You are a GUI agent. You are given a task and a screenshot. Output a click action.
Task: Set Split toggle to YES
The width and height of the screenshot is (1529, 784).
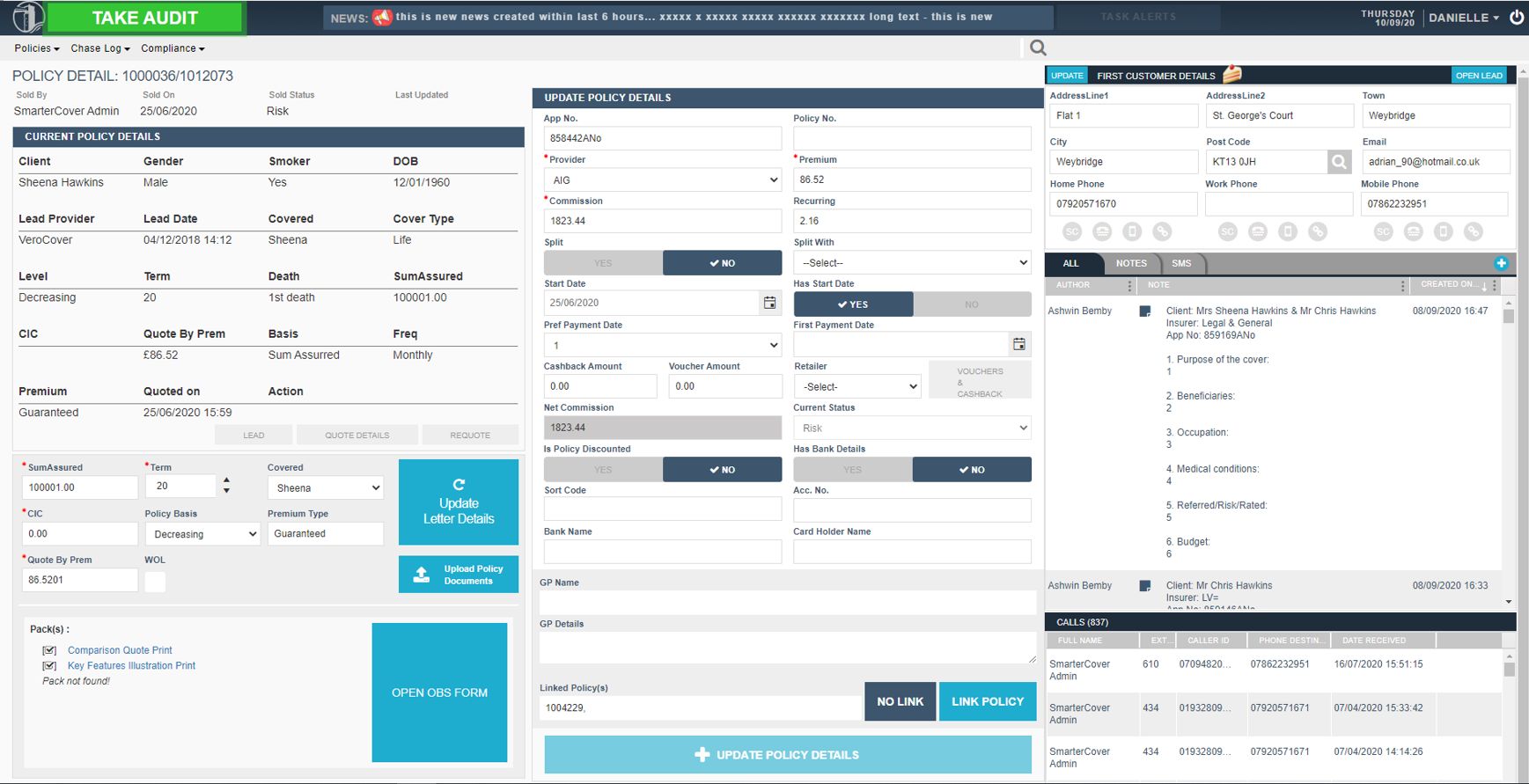point(603,263)
